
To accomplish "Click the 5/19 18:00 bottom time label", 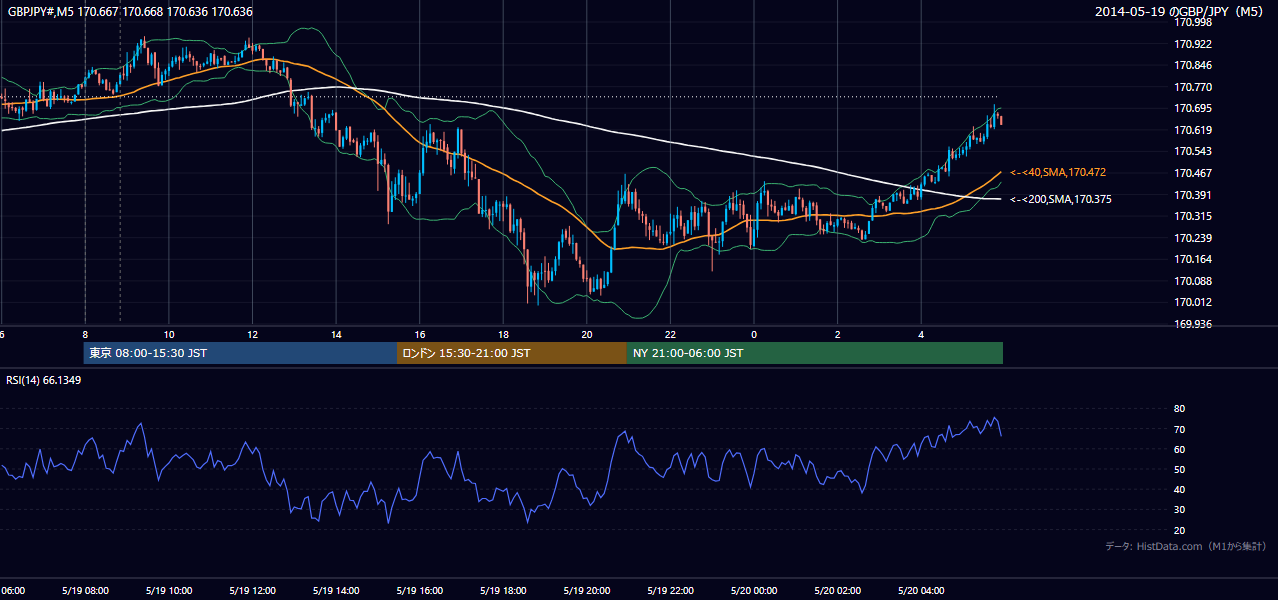I will click(503, 590).
